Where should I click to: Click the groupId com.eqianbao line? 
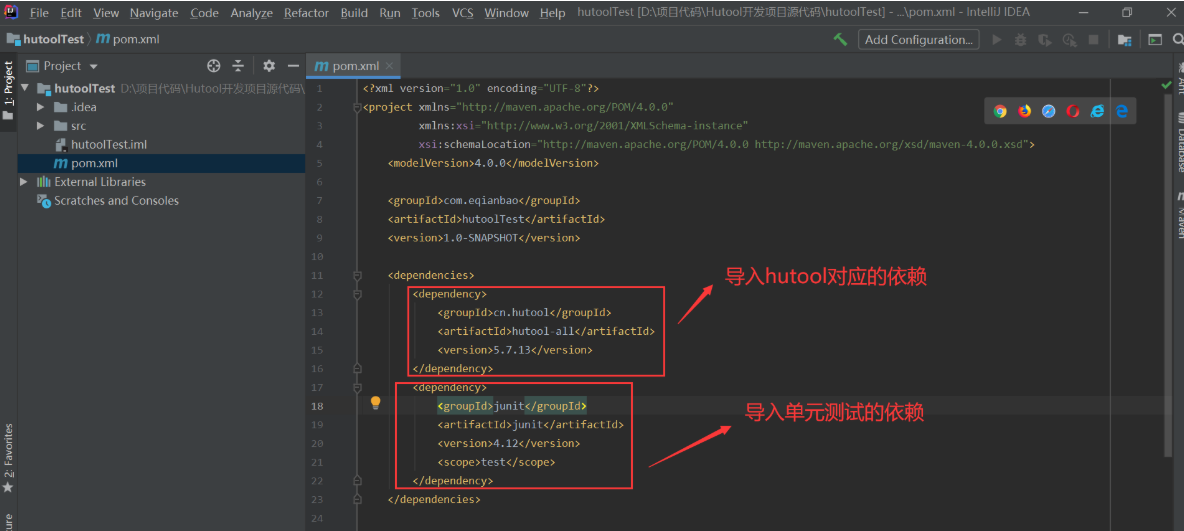coord(484,201)
